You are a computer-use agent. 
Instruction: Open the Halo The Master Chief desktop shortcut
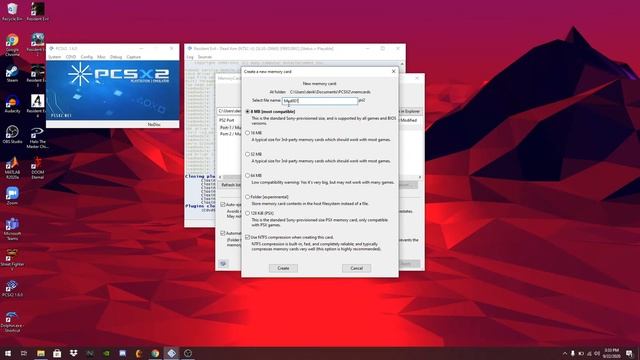coord(37,138)
